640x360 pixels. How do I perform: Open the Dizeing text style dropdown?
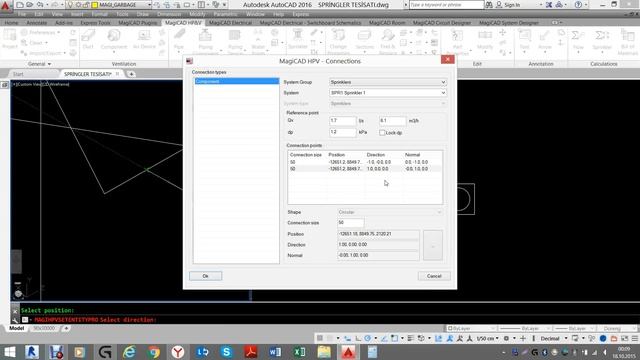point(619,329)
